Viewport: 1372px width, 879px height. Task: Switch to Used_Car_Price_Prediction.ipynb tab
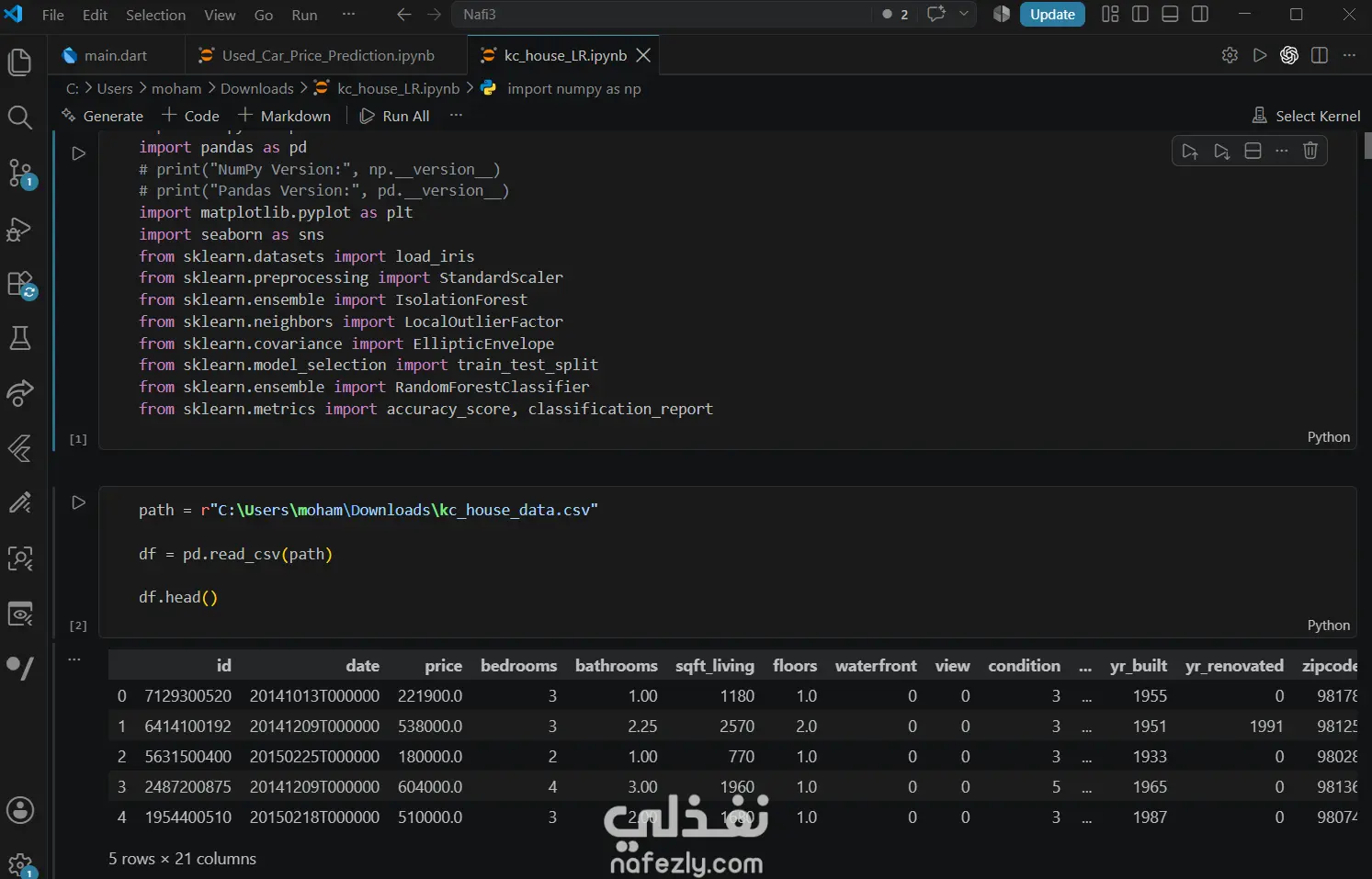(x=328, y=55)
